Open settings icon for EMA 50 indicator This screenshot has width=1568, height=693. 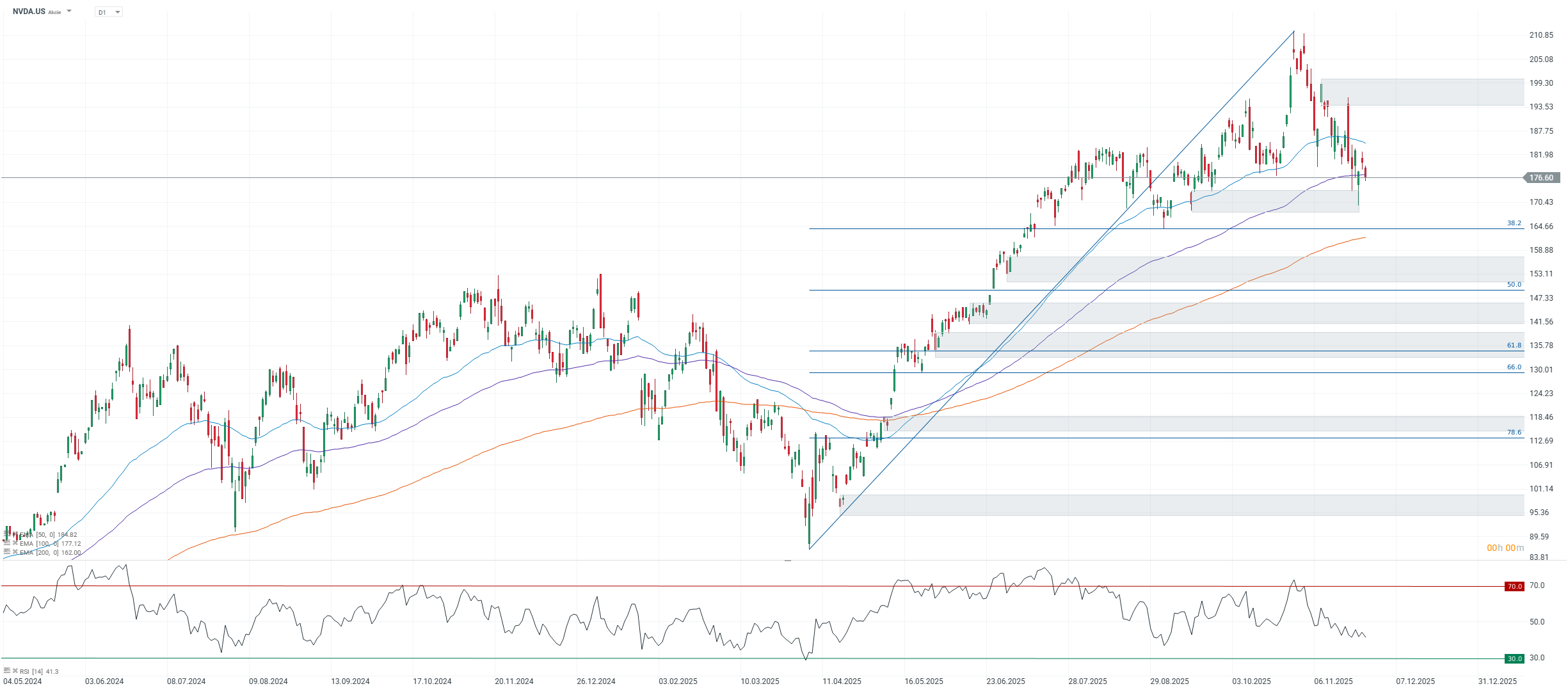pos(7,534)
